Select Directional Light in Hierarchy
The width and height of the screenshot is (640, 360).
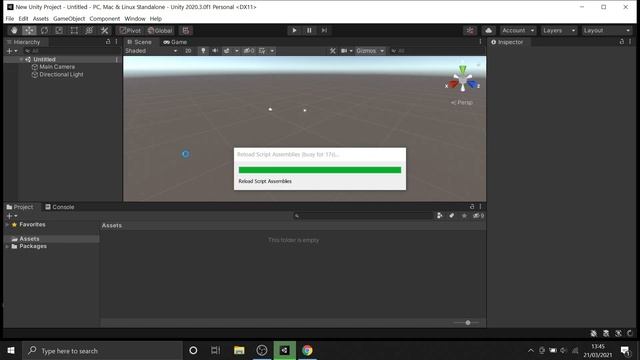(x=61, y=75)
